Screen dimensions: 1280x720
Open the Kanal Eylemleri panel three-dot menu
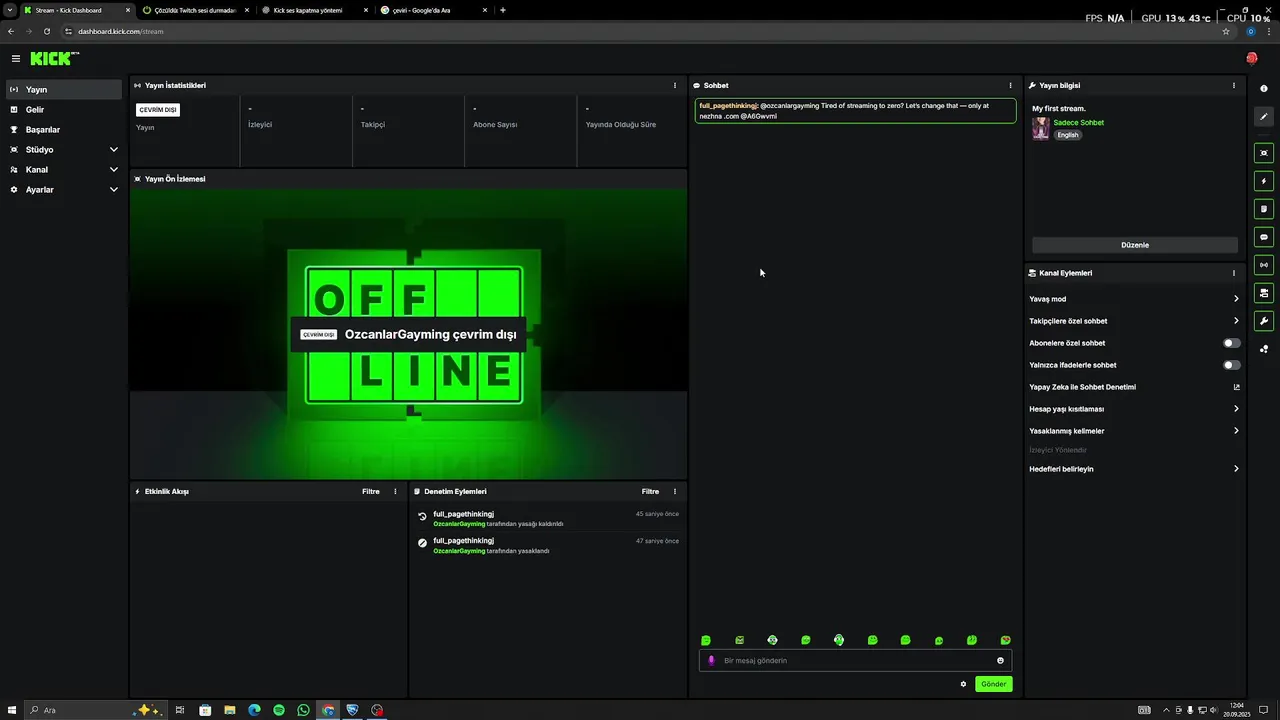coord(1233,273)
